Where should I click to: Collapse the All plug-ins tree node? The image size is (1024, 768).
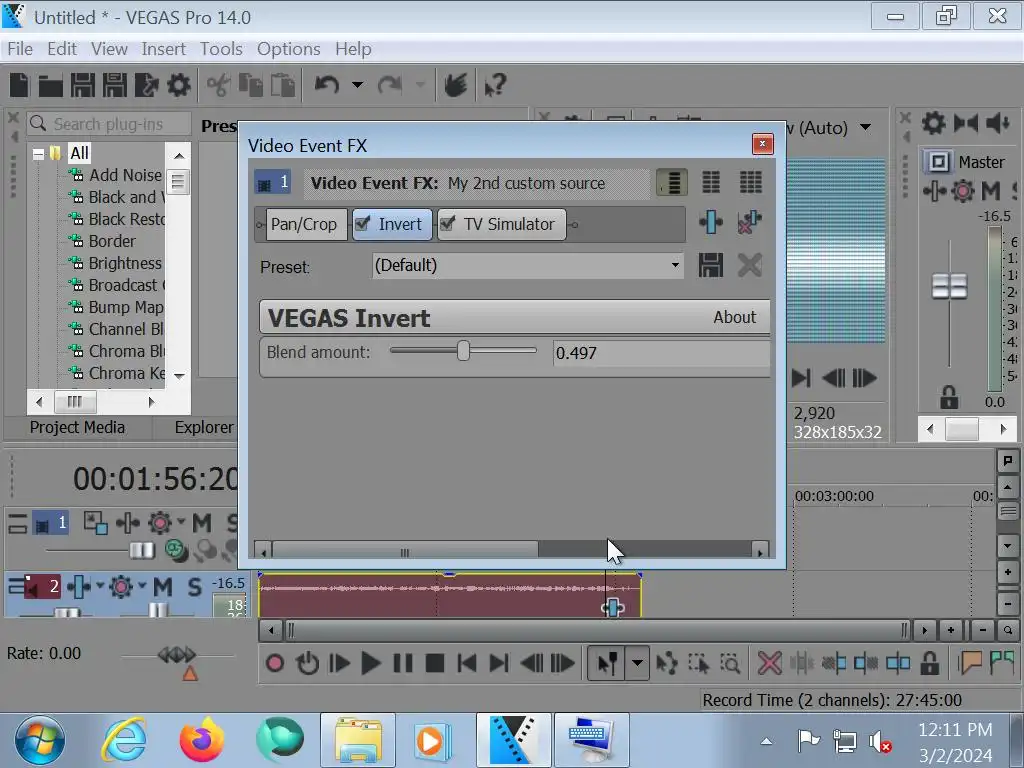click(x=39, y=154)
